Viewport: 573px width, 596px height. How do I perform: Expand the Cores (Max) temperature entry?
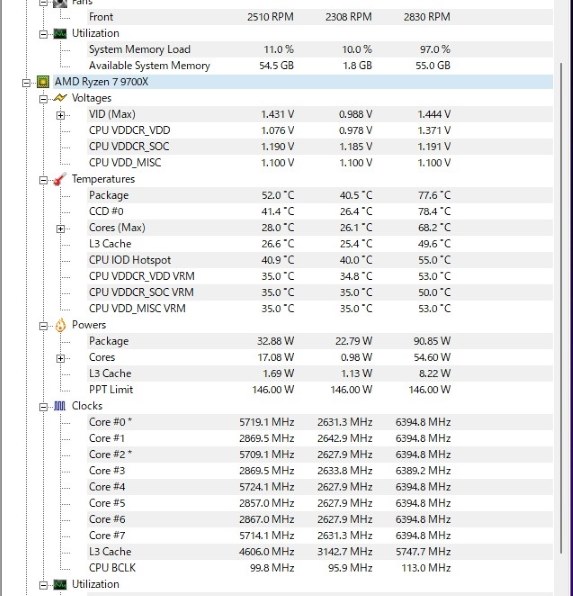[x=60, y=228]
